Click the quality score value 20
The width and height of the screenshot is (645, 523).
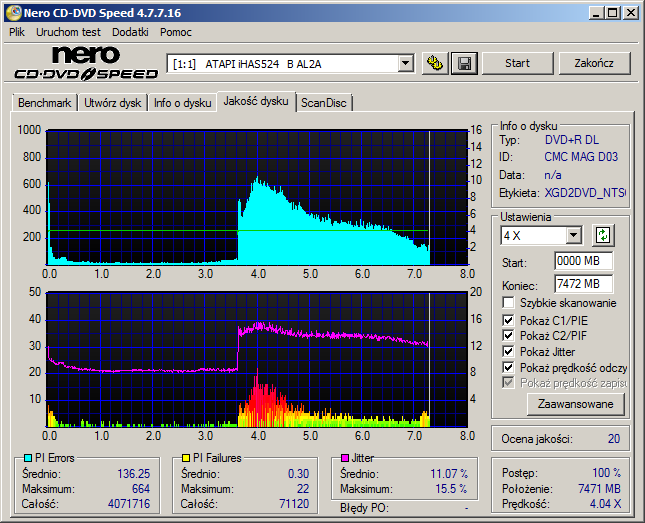click(x=614, y=439)
